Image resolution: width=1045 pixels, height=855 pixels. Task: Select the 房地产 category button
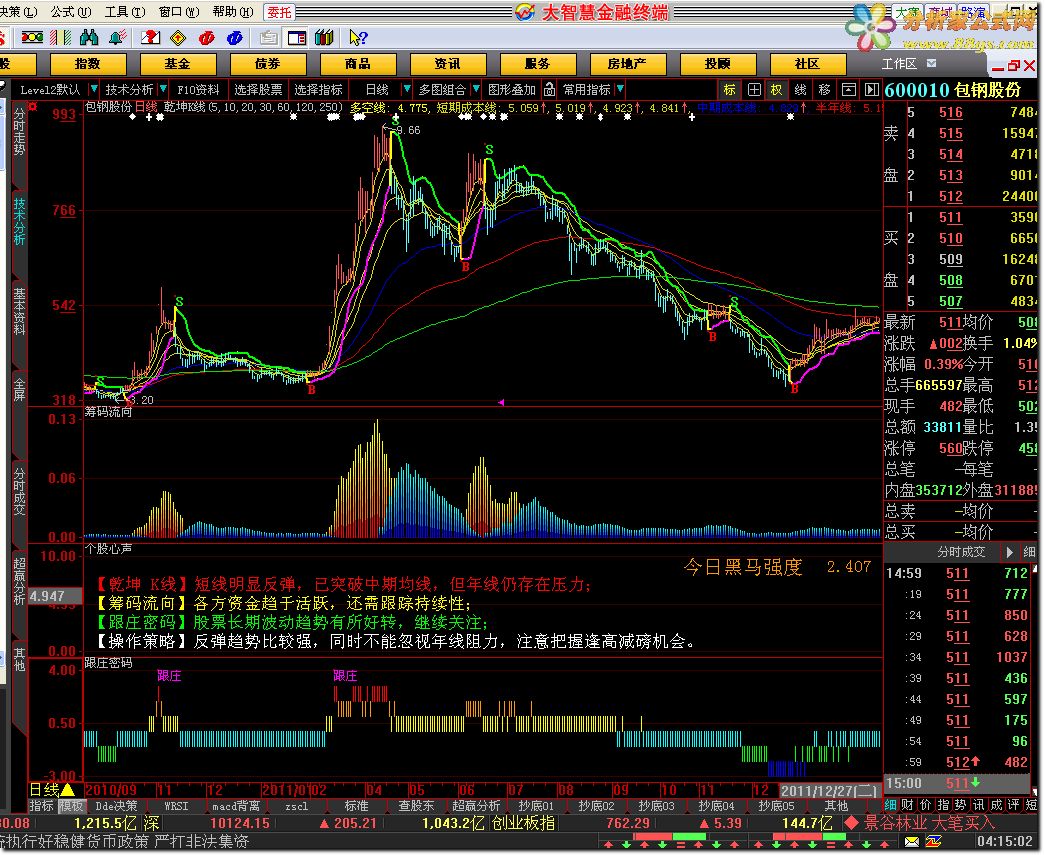(x=628, y=64)
